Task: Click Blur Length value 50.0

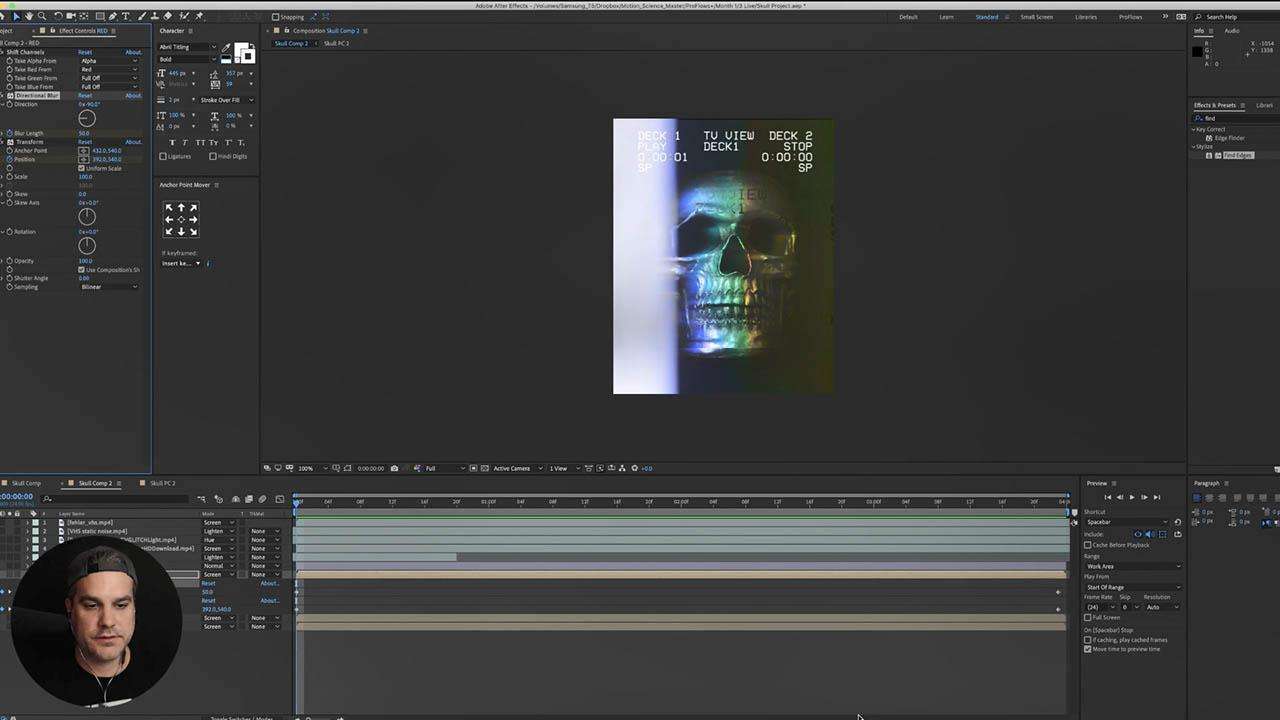Action: pos(84,133)
